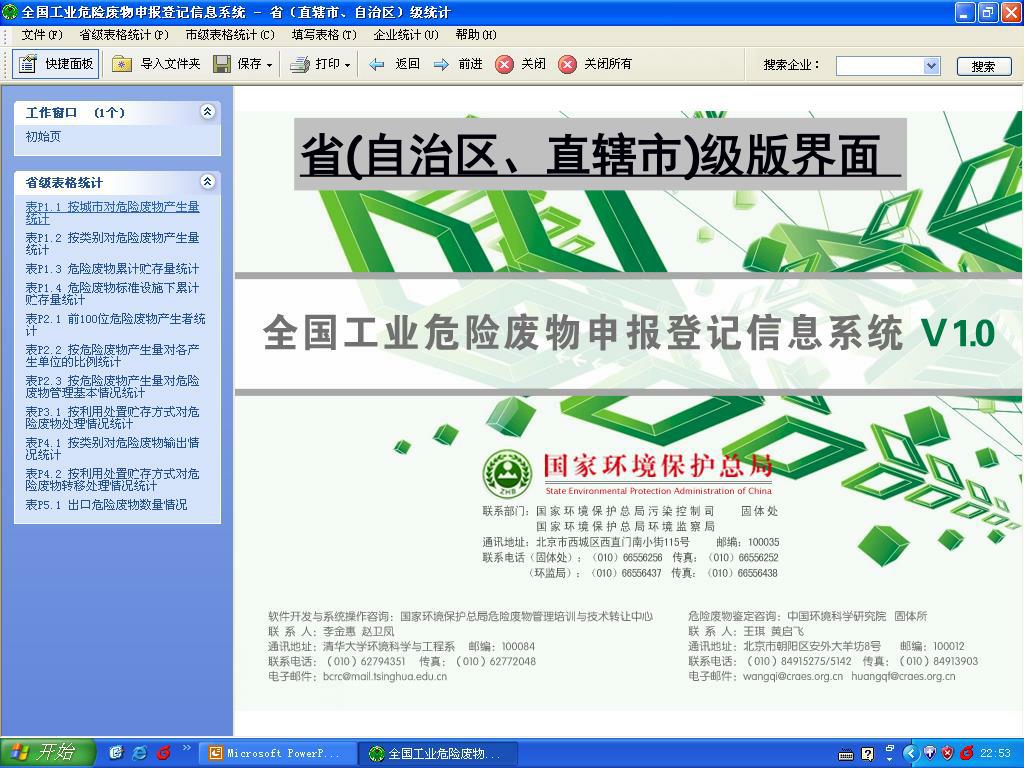Open 表P2.1 前100位危险废物产生者统计
This screenshot has height=768, width=1024.
click(116, 325)
